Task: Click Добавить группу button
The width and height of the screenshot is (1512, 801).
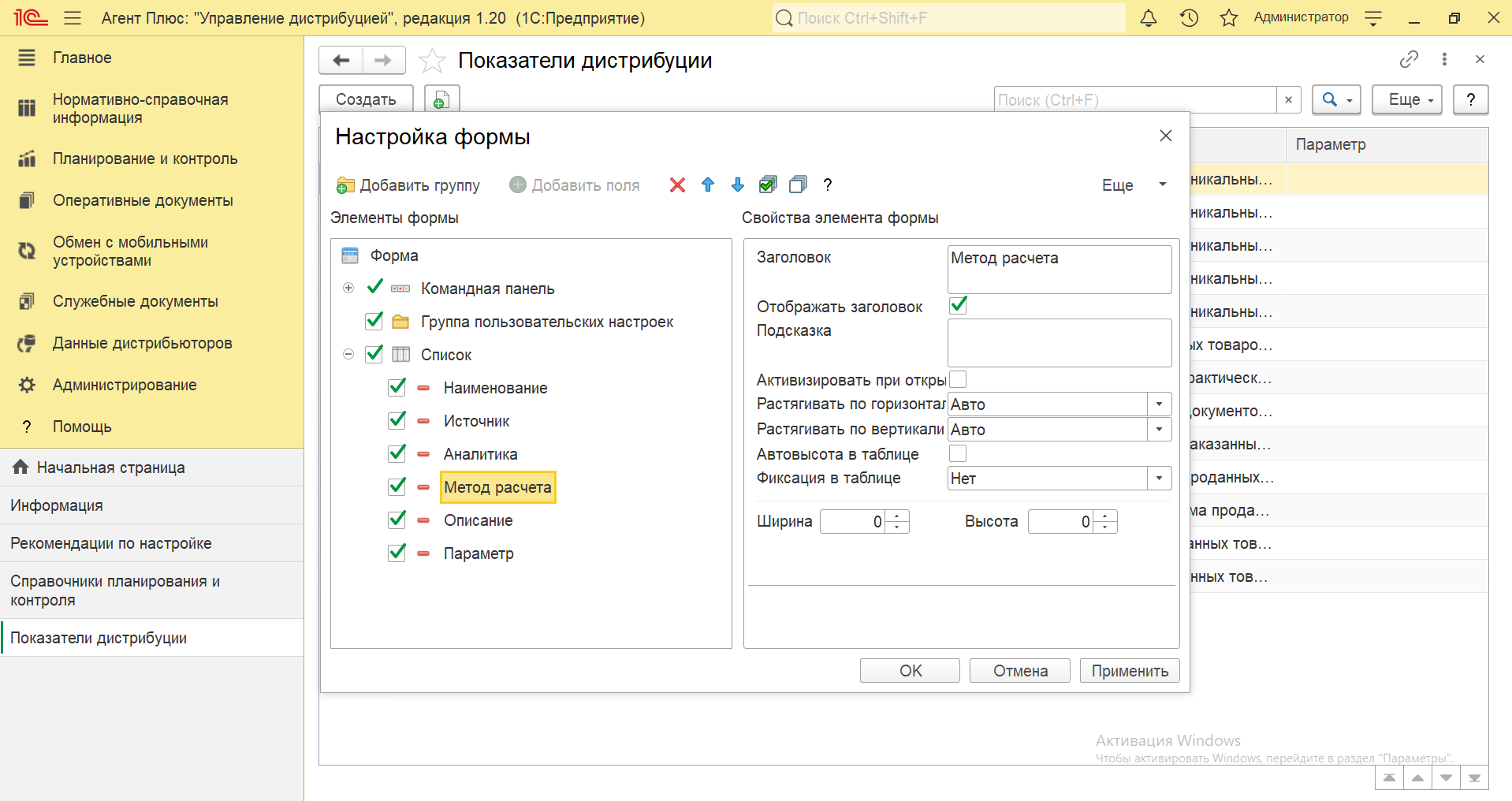Action: [x=408, y=184]
